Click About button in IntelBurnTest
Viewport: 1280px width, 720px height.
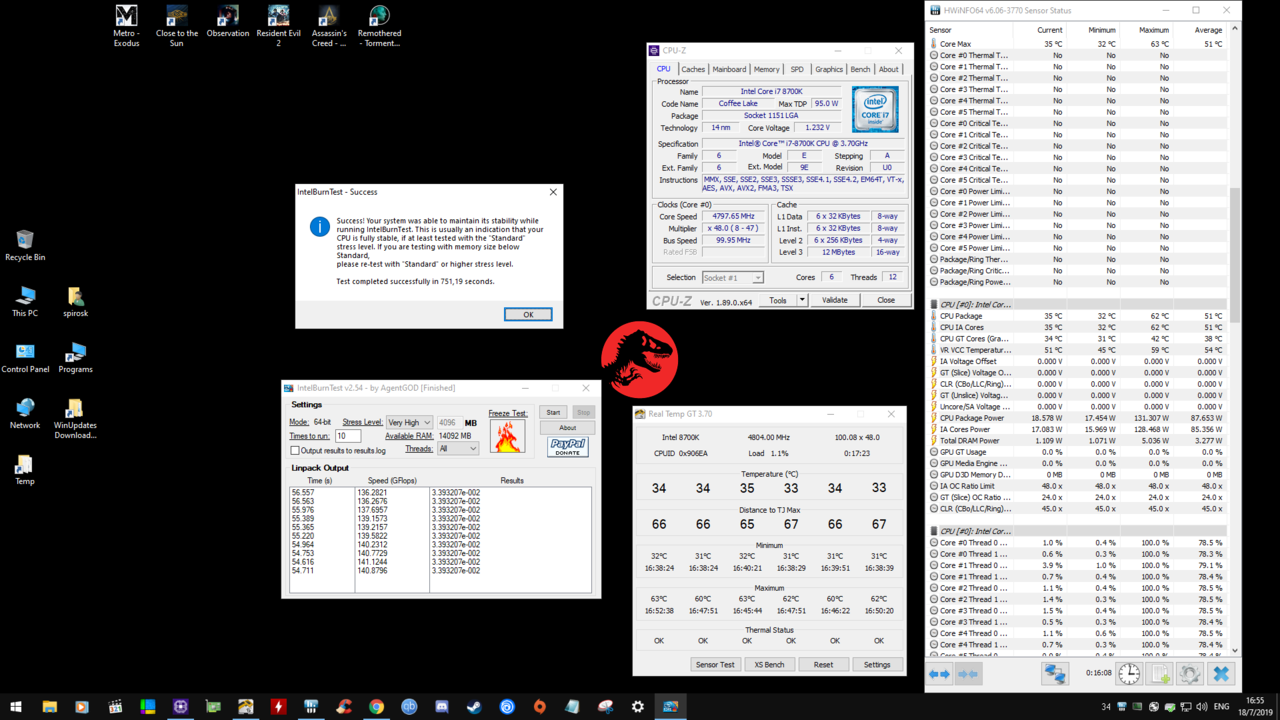click(567, 428)
